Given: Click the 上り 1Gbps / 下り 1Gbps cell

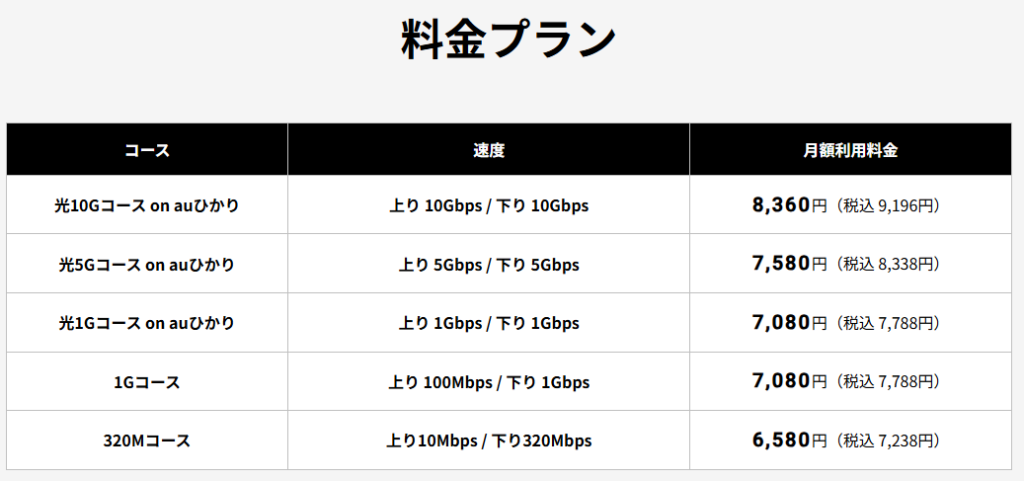Looking at the screenshot, I should 488,323.
